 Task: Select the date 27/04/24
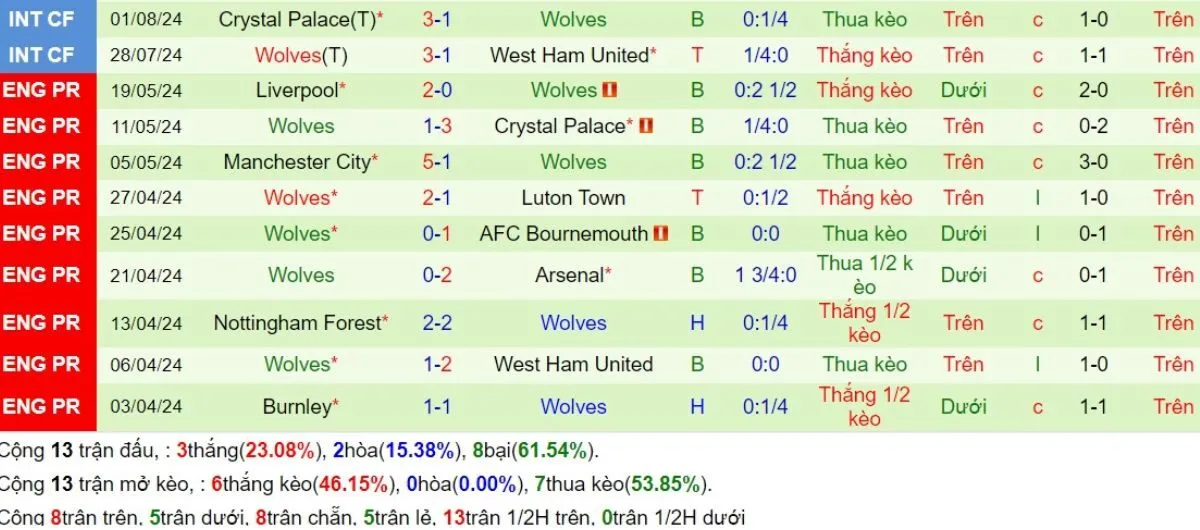[x=146, y=198]
